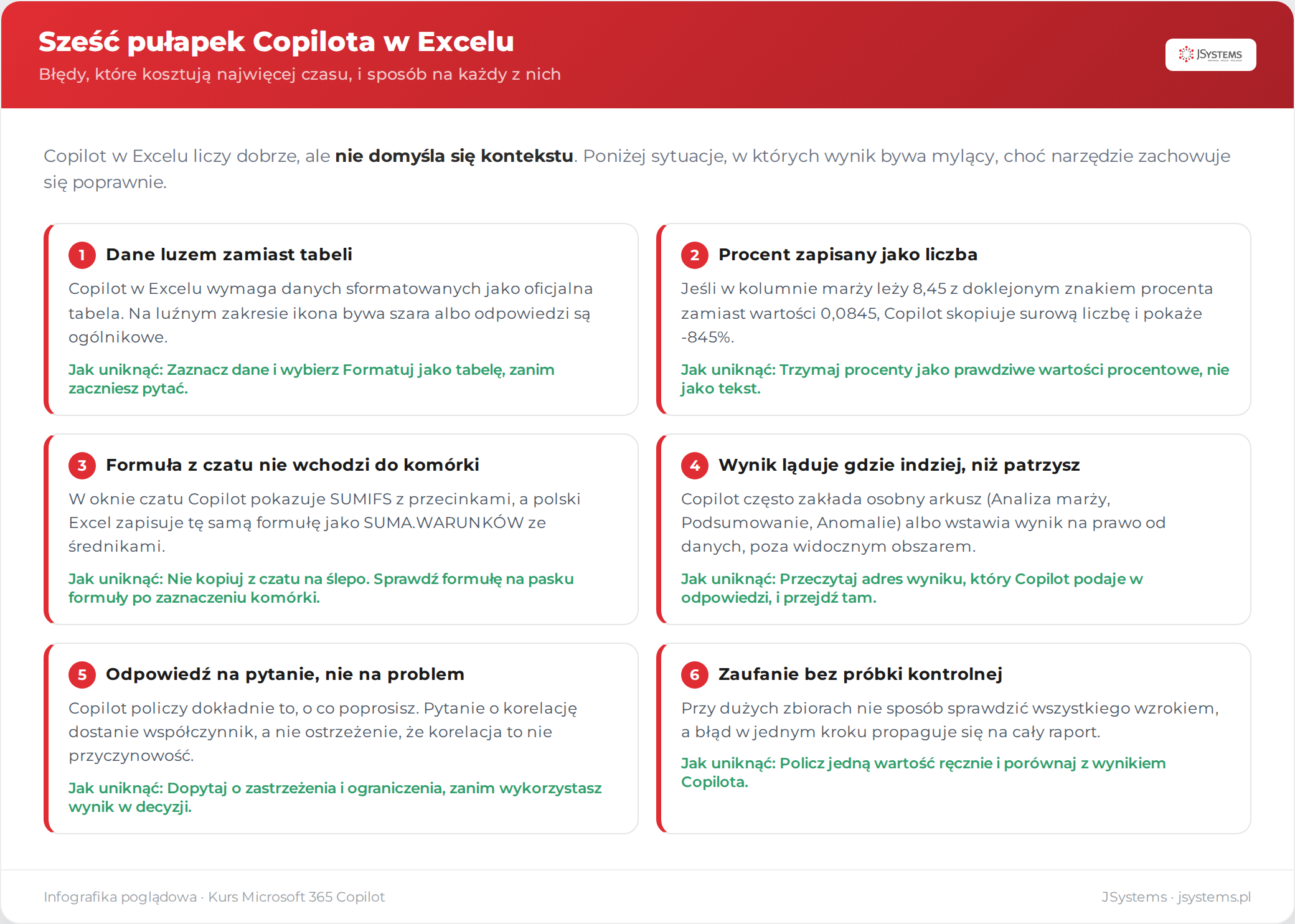The image size is (1295, 924).
Task: Click paragraph starting "Copilot często zakłada osobny arkusz"
Action: click(923, 522)
